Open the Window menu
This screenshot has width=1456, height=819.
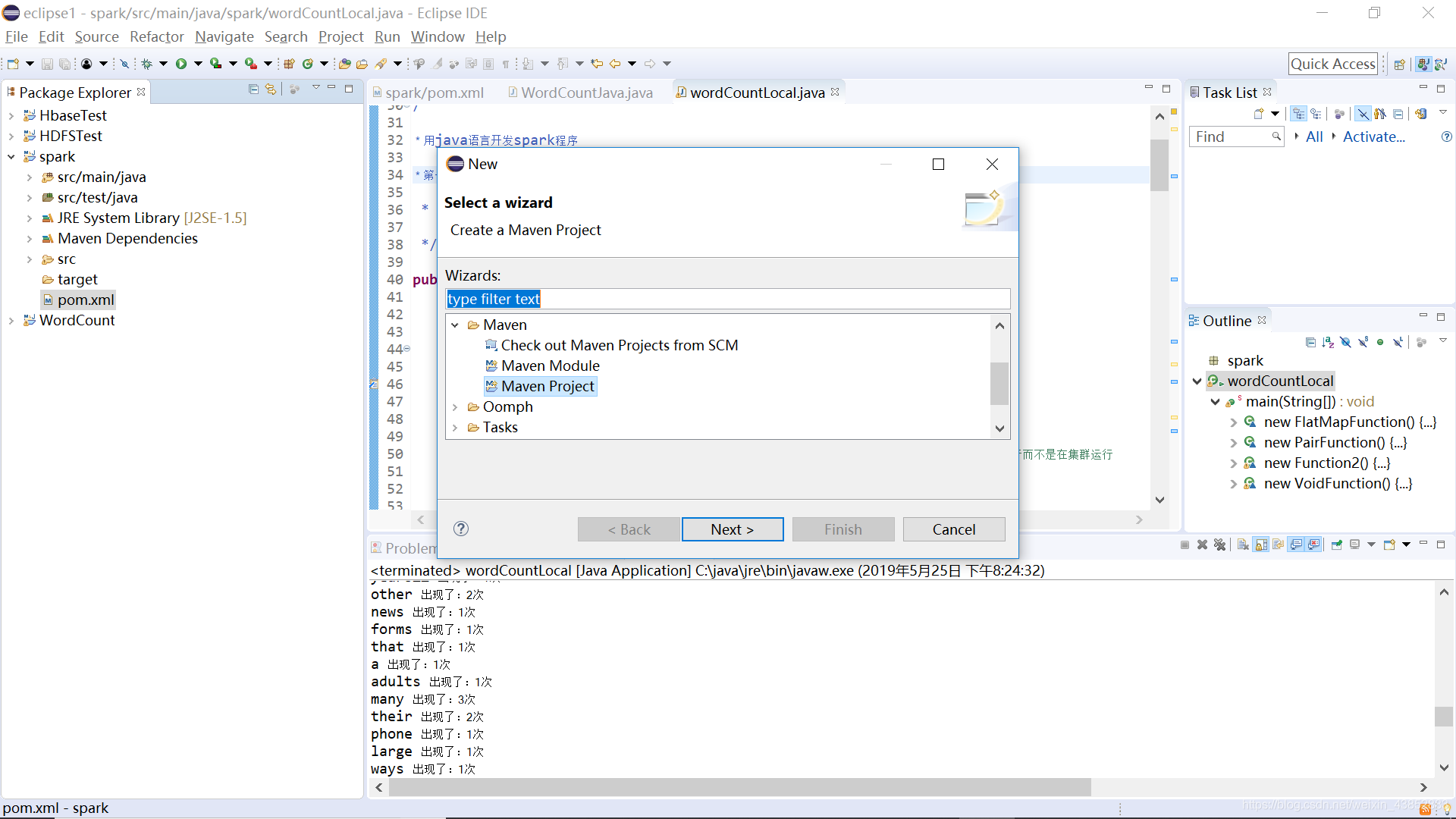pos(438,36)
